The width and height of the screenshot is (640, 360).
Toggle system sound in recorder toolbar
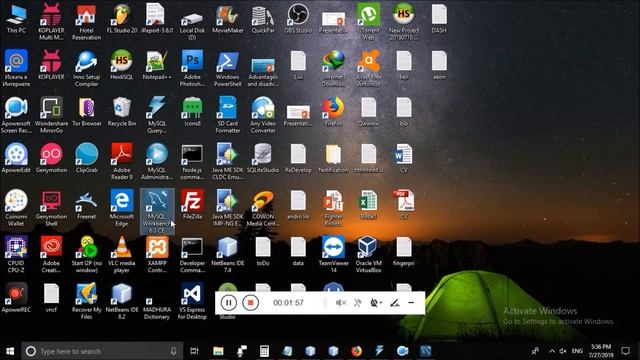pos(341,303)
